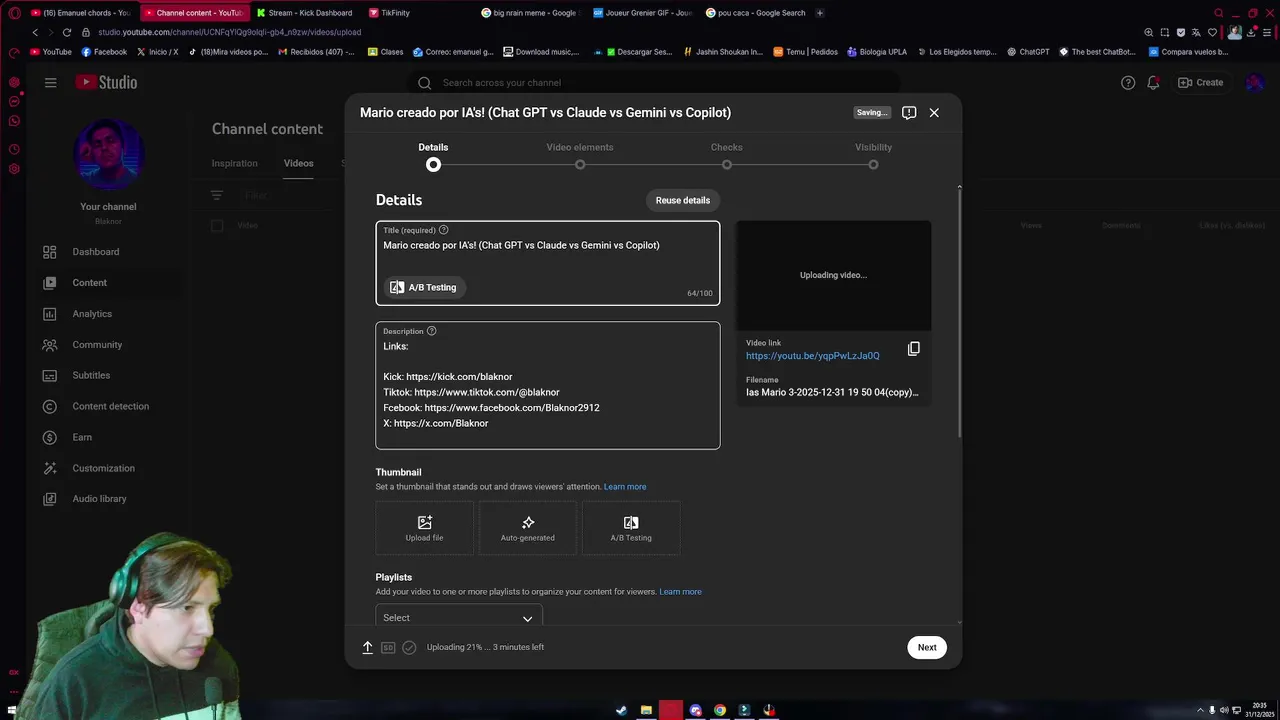Open the send feedback icon beside Saving
Screen dimensions: 1280x720
click(909, 112)
